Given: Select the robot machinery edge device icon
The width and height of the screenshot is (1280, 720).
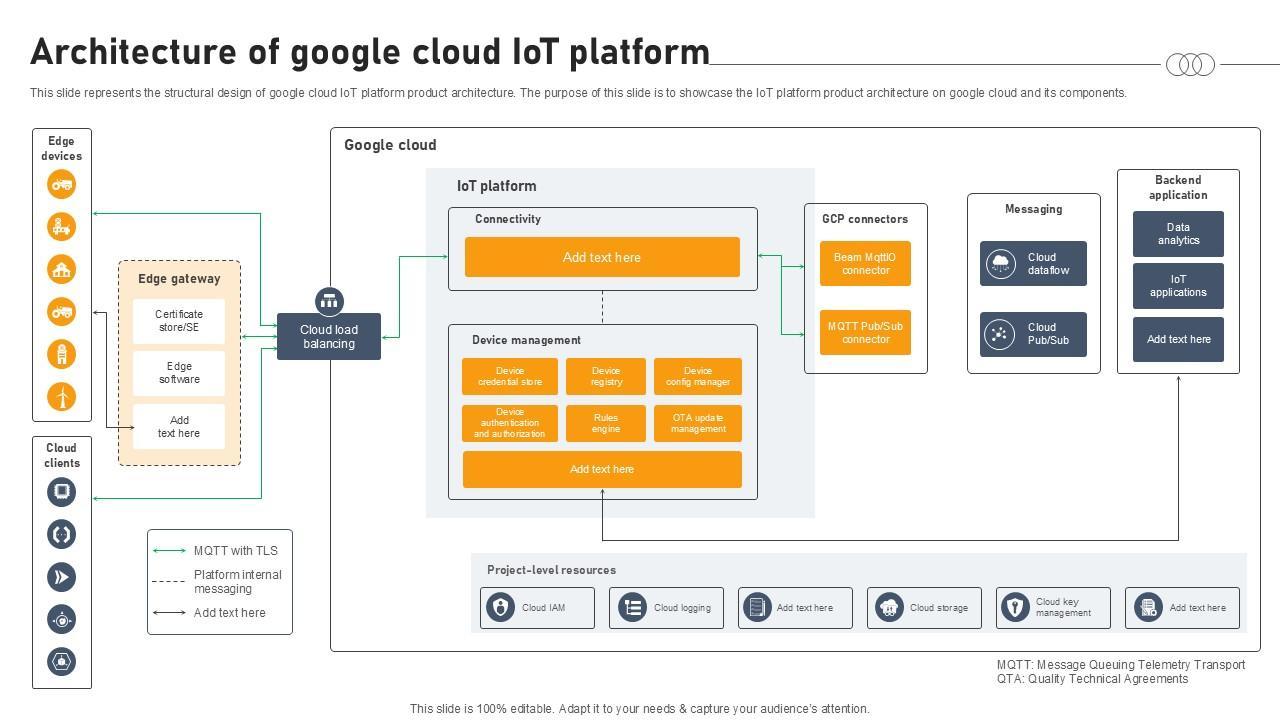Looking at the screenshot, I should (x=62, y=227).
